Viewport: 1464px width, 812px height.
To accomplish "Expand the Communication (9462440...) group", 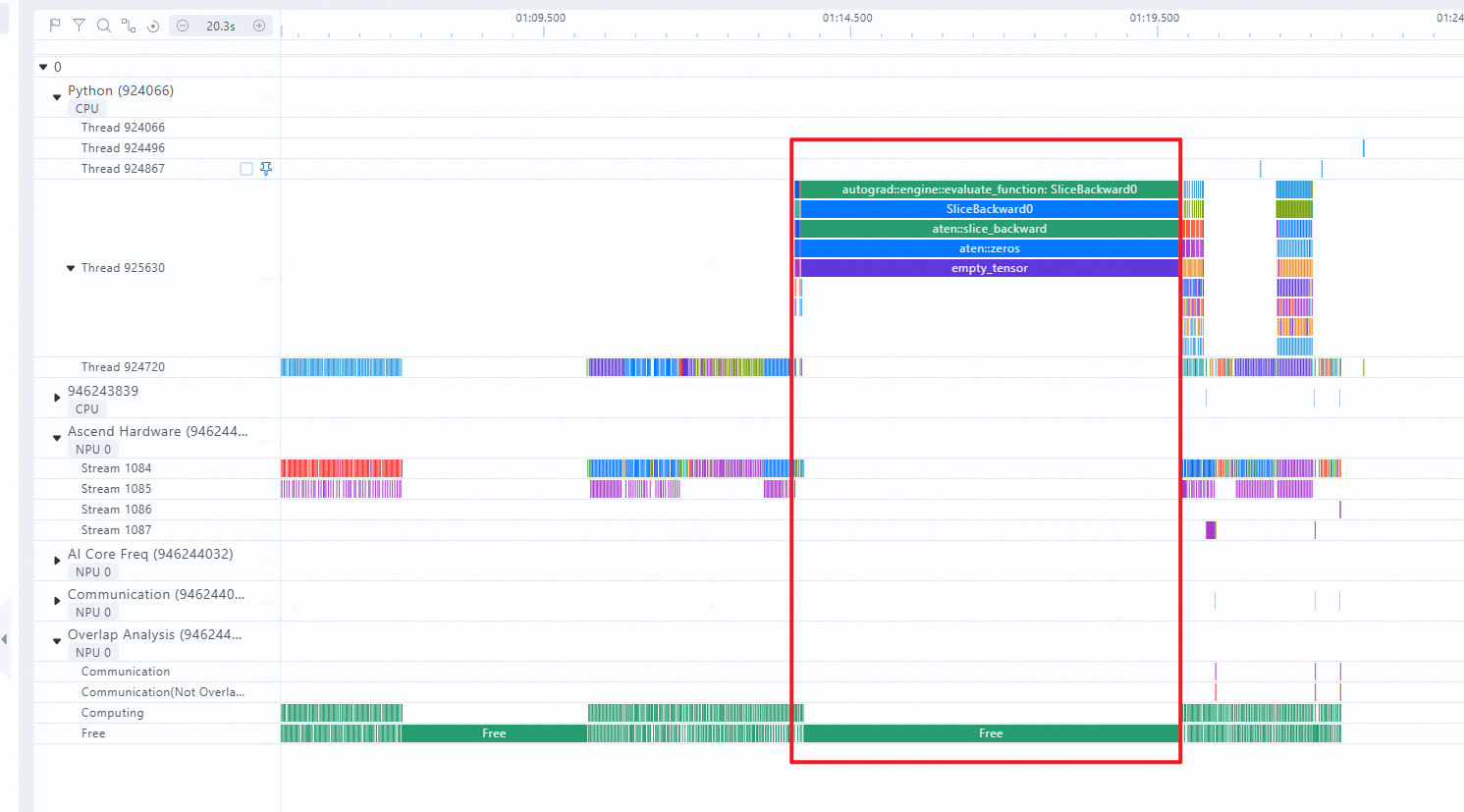I will click(57, 601).
